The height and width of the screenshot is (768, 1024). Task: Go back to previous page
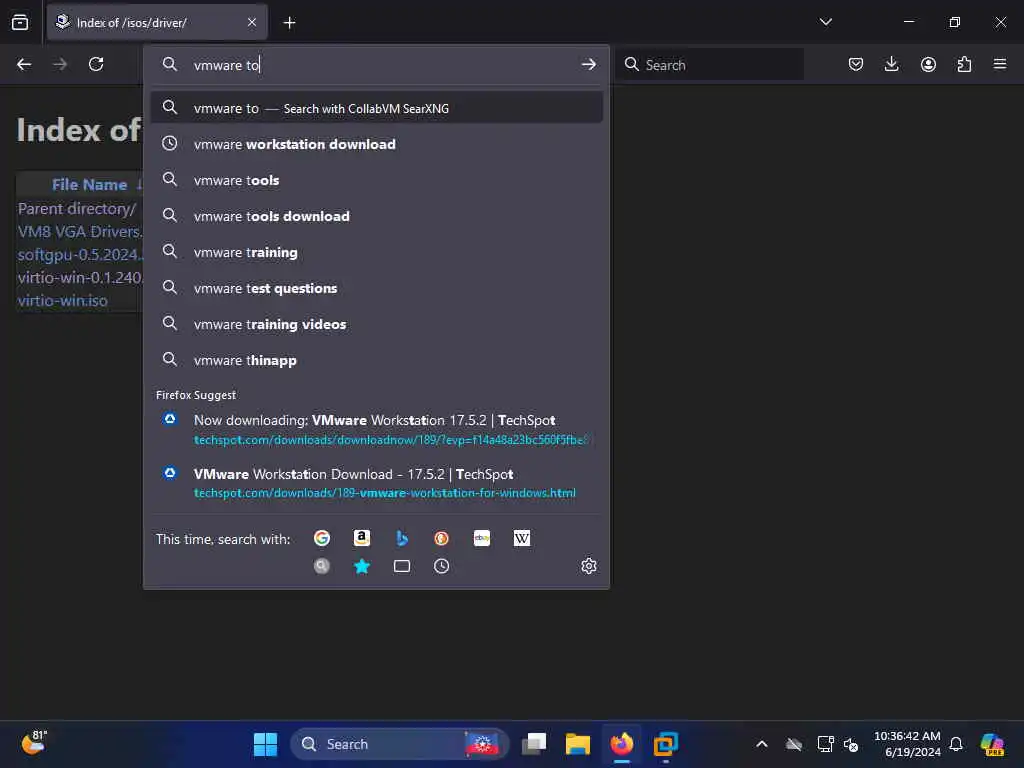[x=24, y=64]
